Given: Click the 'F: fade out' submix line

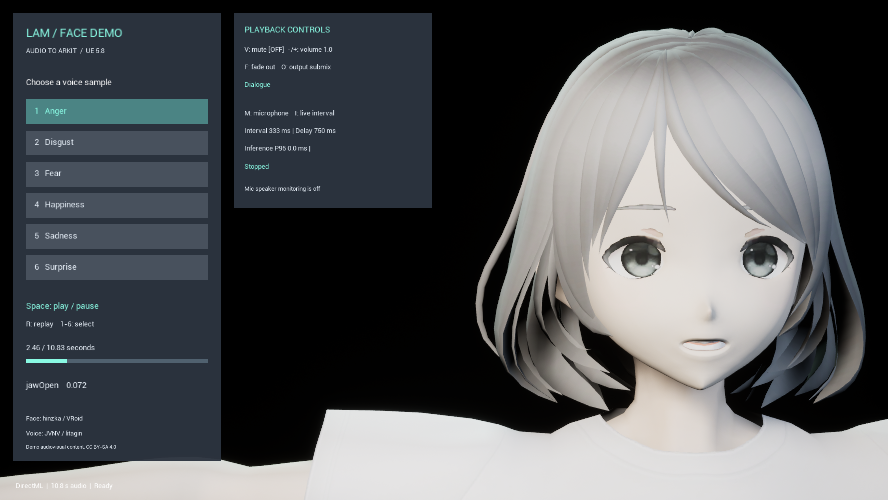Looking at the screenshot, I should pyautogui.click(x=287, y=67).
